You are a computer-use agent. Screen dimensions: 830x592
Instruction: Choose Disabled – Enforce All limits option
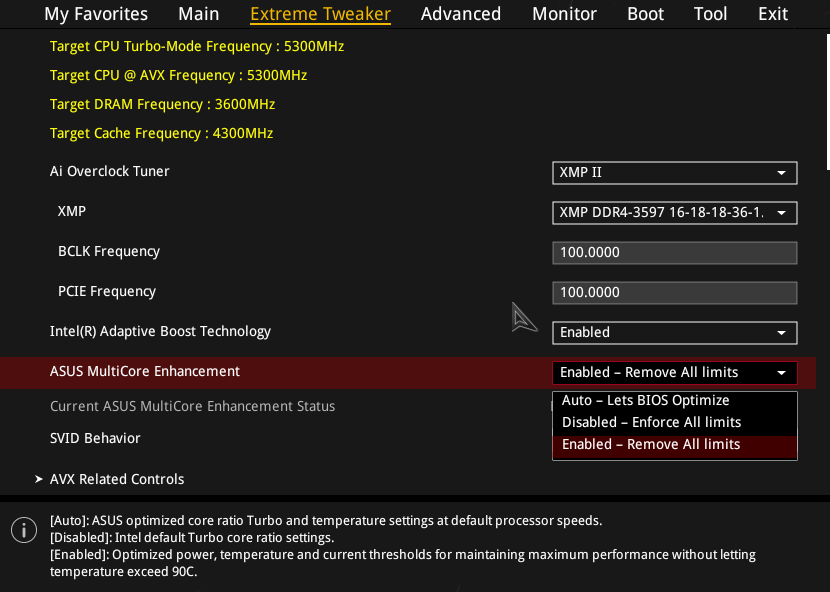coord(674,423)
